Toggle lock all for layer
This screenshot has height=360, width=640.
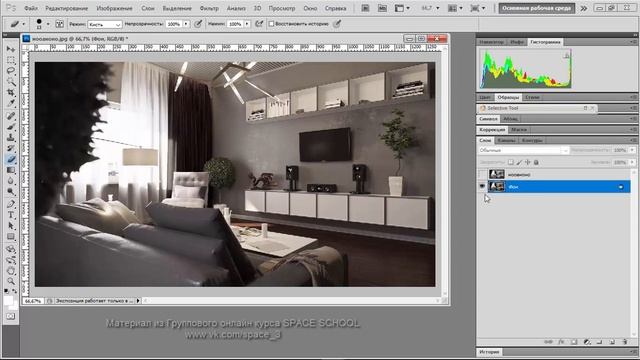pyautogui.click(x=536, y=162)
